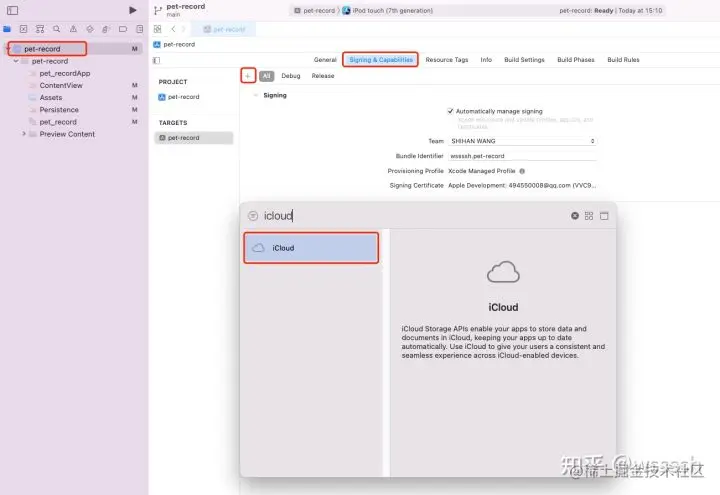Select the iPod touch run destination
720x495 pixels.
388,10
